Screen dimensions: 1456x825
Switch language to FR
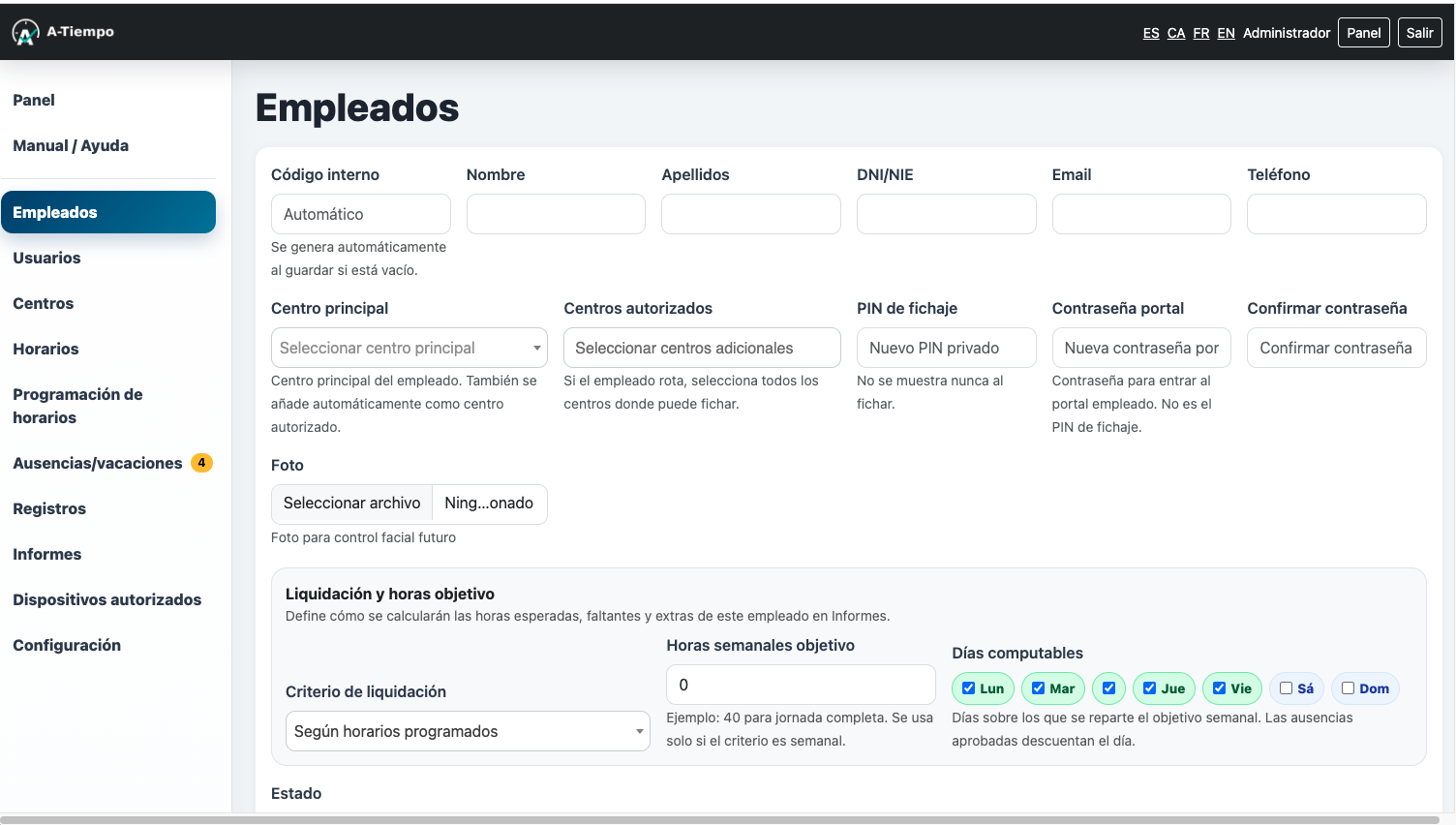click(x=1201, y=33)
